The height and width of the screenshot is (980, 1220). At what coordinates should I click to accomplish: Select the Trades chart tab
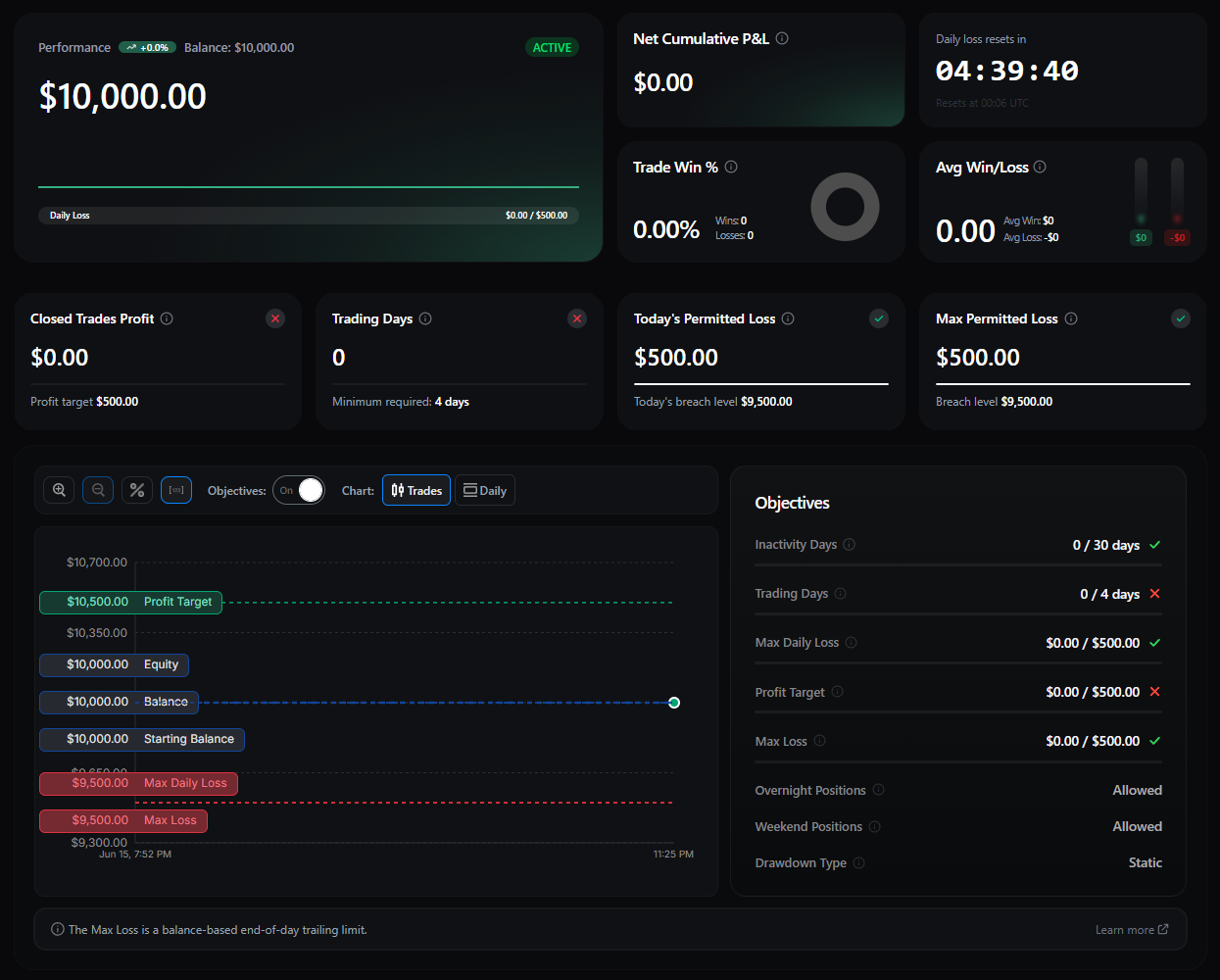pos(416,490)
